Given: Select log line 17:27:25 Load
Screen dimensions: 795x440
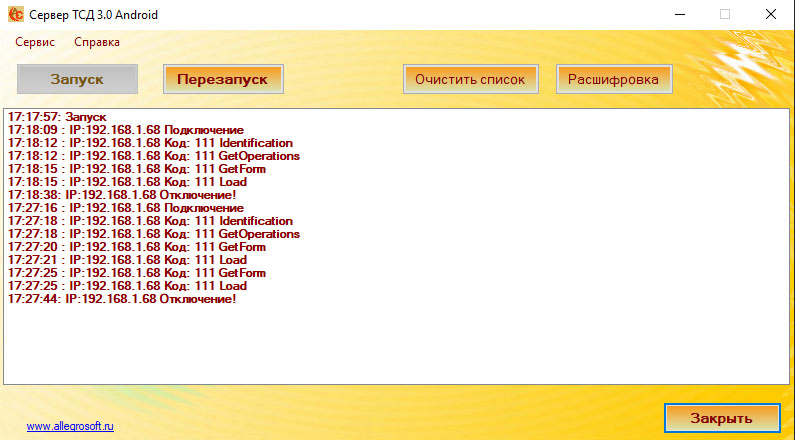Looking at the screenshot, I should pos(127,286).
